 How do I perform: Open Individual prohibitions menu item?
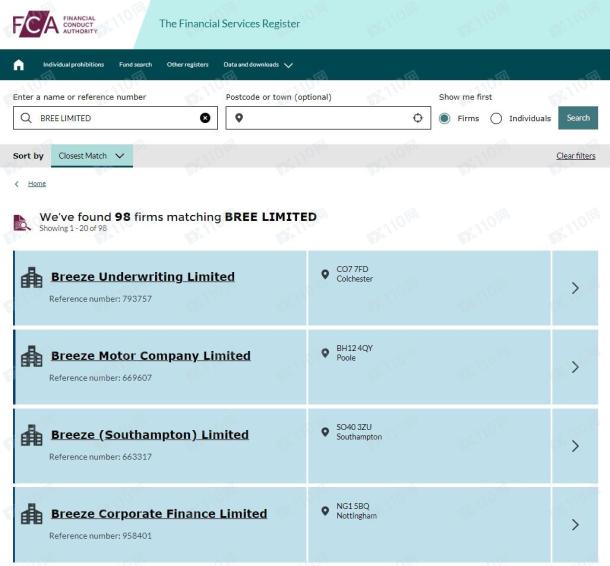74,65
